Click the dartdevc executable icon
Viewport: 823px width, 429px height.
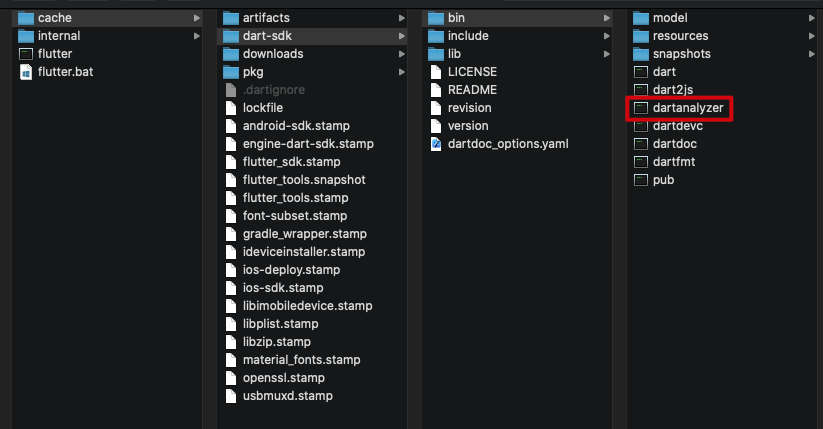click(x=641, y=126)
